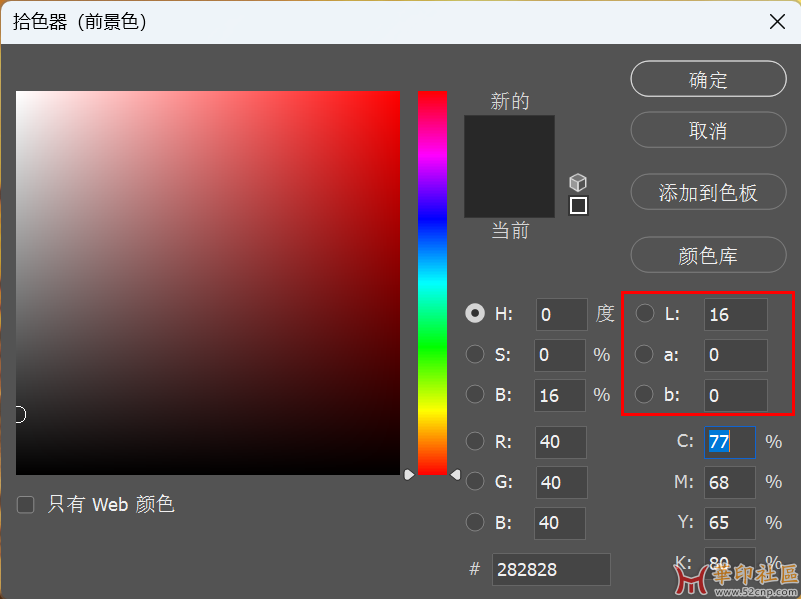Image resolution: width=801 pixels, height=599 pixels.
Task: Select the R red radio button
Action: pos(475,442)
